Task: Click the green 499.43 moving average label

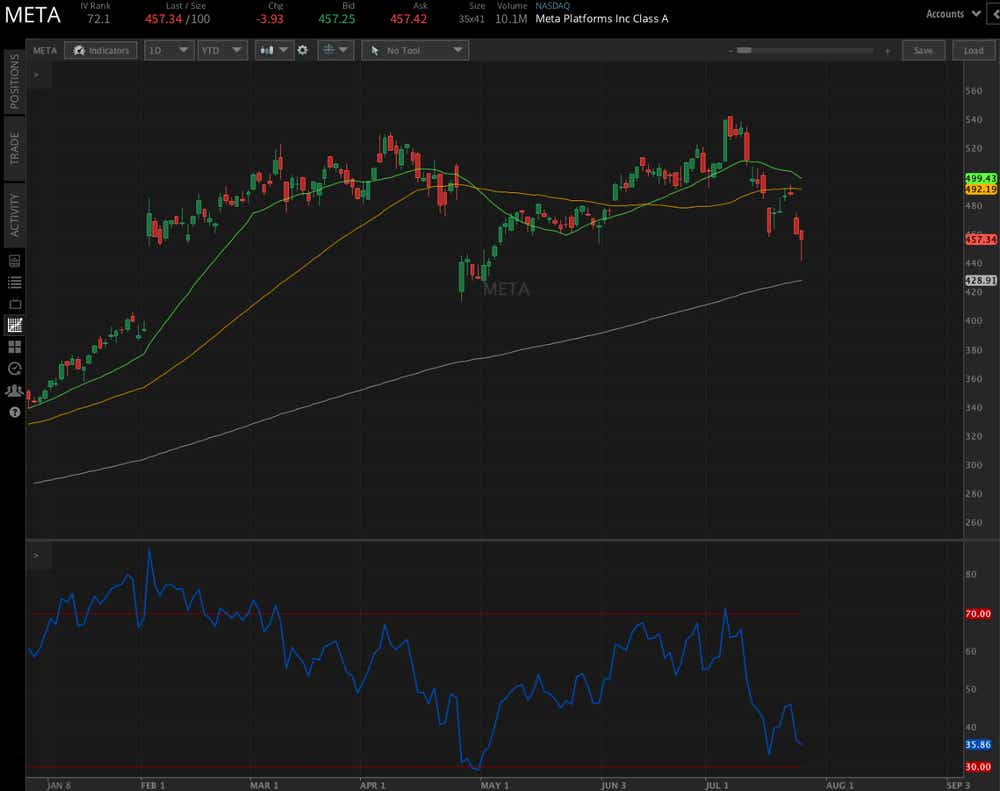Action: 980,179
